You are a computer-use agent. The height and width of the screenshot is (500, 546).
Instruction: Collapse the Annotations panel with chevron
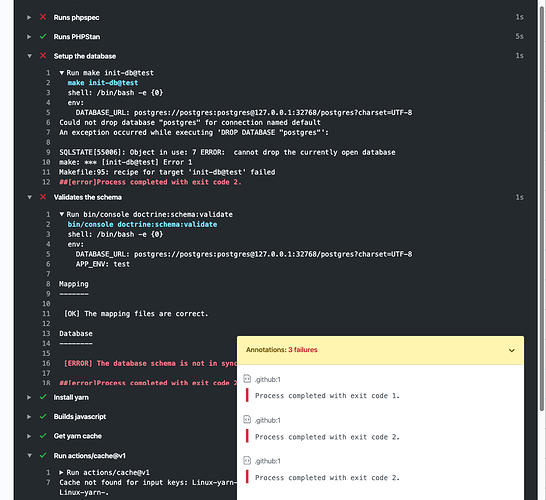(512, 350)
